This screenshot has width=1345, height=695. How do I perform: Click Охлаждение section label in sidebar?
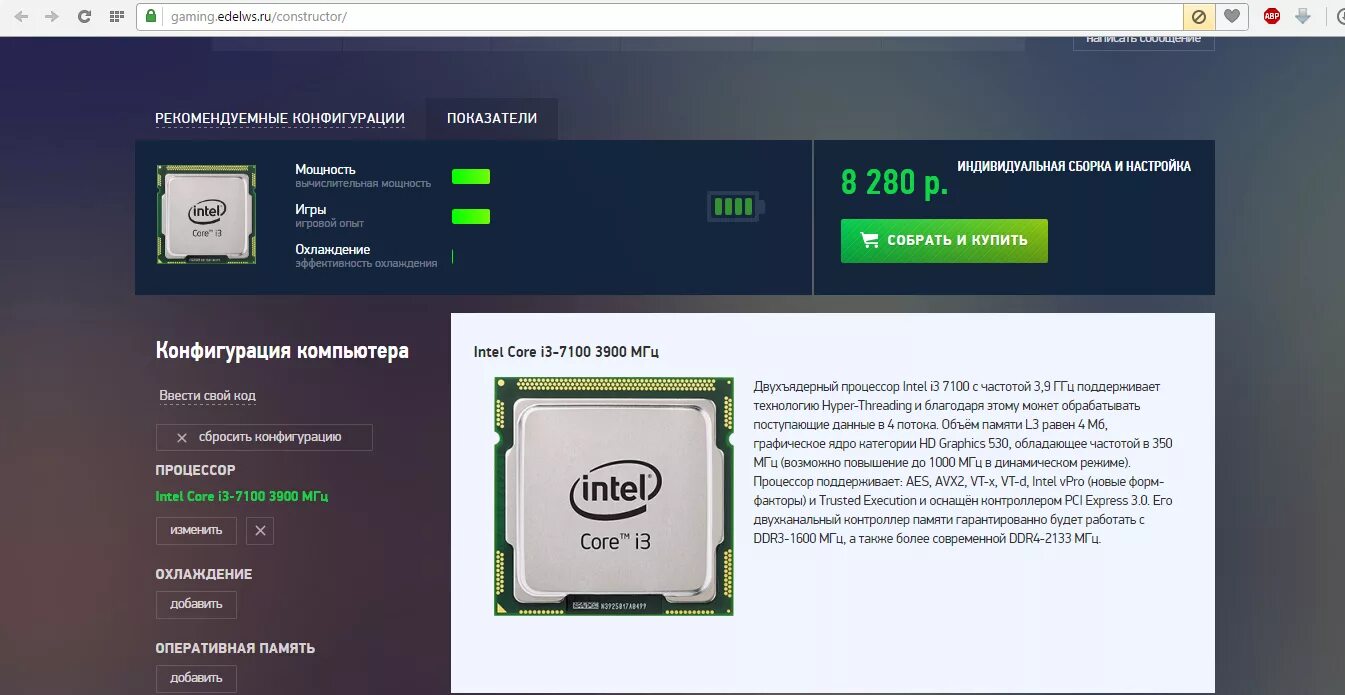204,574
